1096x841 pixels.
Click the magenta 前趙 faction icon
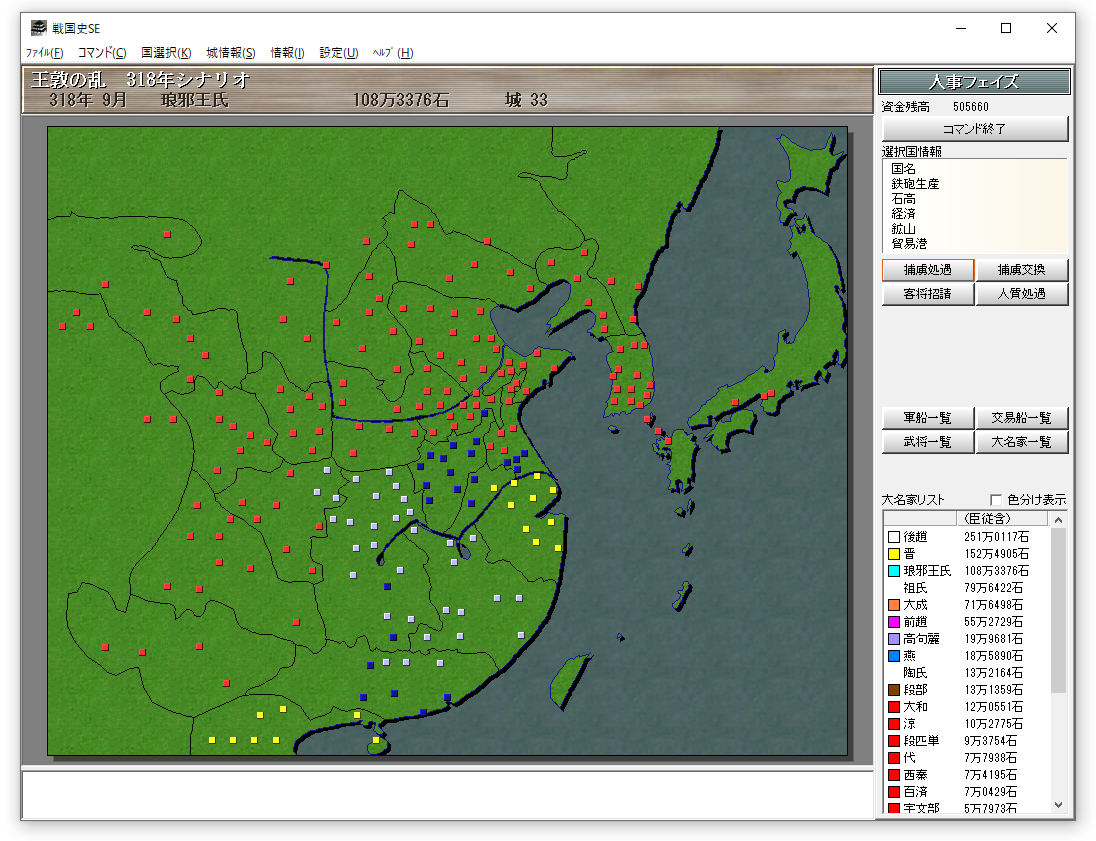[x=894, y=622]
